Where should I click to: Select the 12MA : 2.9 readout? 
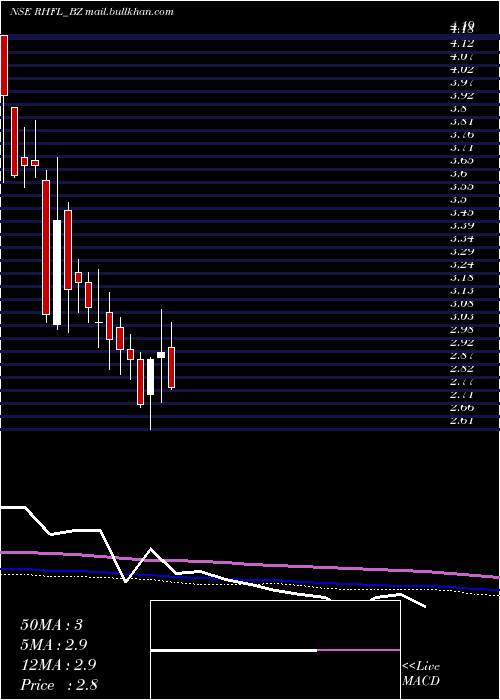click(x=57, y=664)
